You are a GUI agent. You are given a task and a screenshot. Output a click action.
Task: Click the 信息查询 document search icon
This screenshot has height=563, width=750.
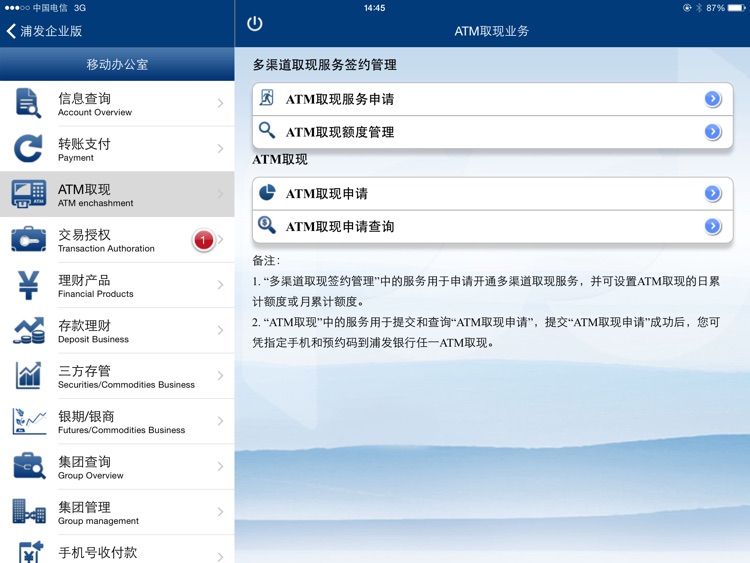pyautogui.click(x=28, y=103)
